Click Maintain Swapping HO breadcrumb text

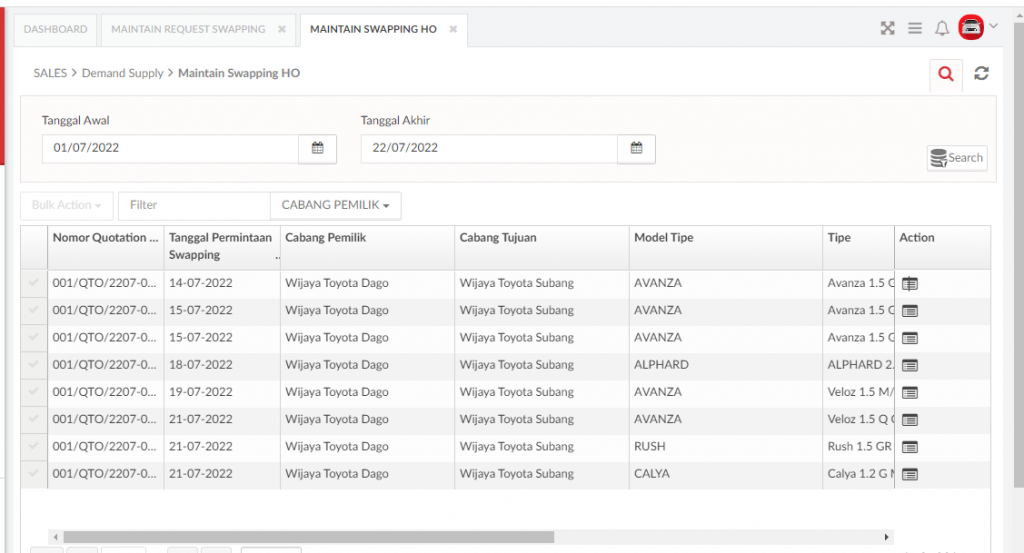point(239,73)
